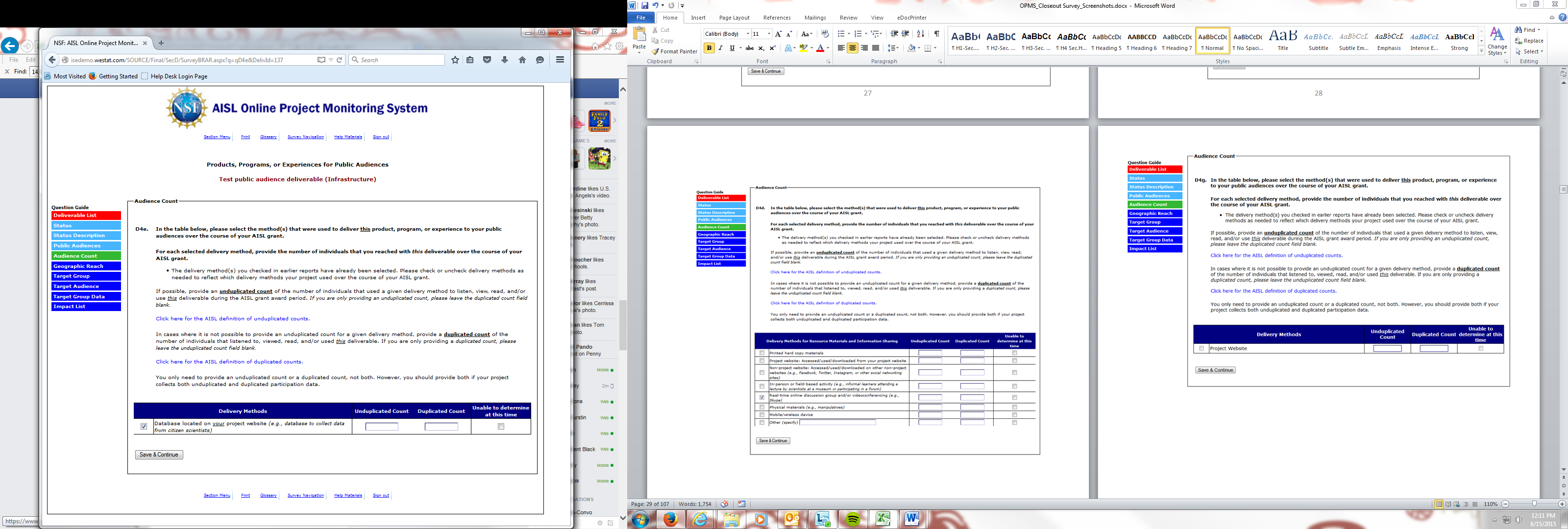The image size is (1568, 529).
Task: Check the Project Website checkbox in Word document
Action: point(1201,349)
